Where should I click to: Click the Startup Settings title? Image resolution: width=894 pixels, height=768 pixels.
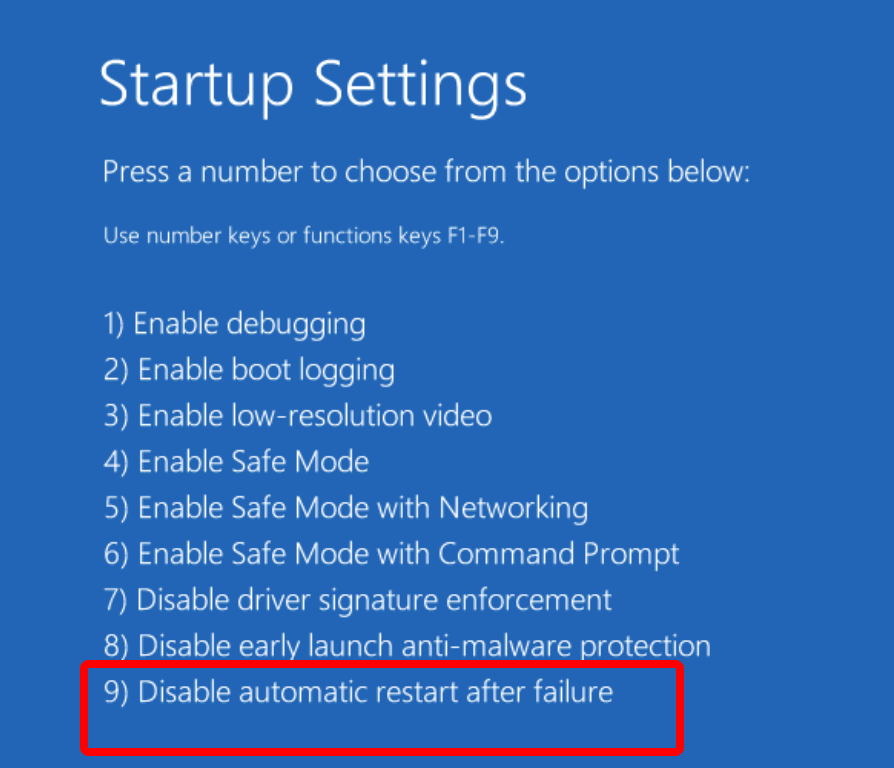tap(312, 85)
